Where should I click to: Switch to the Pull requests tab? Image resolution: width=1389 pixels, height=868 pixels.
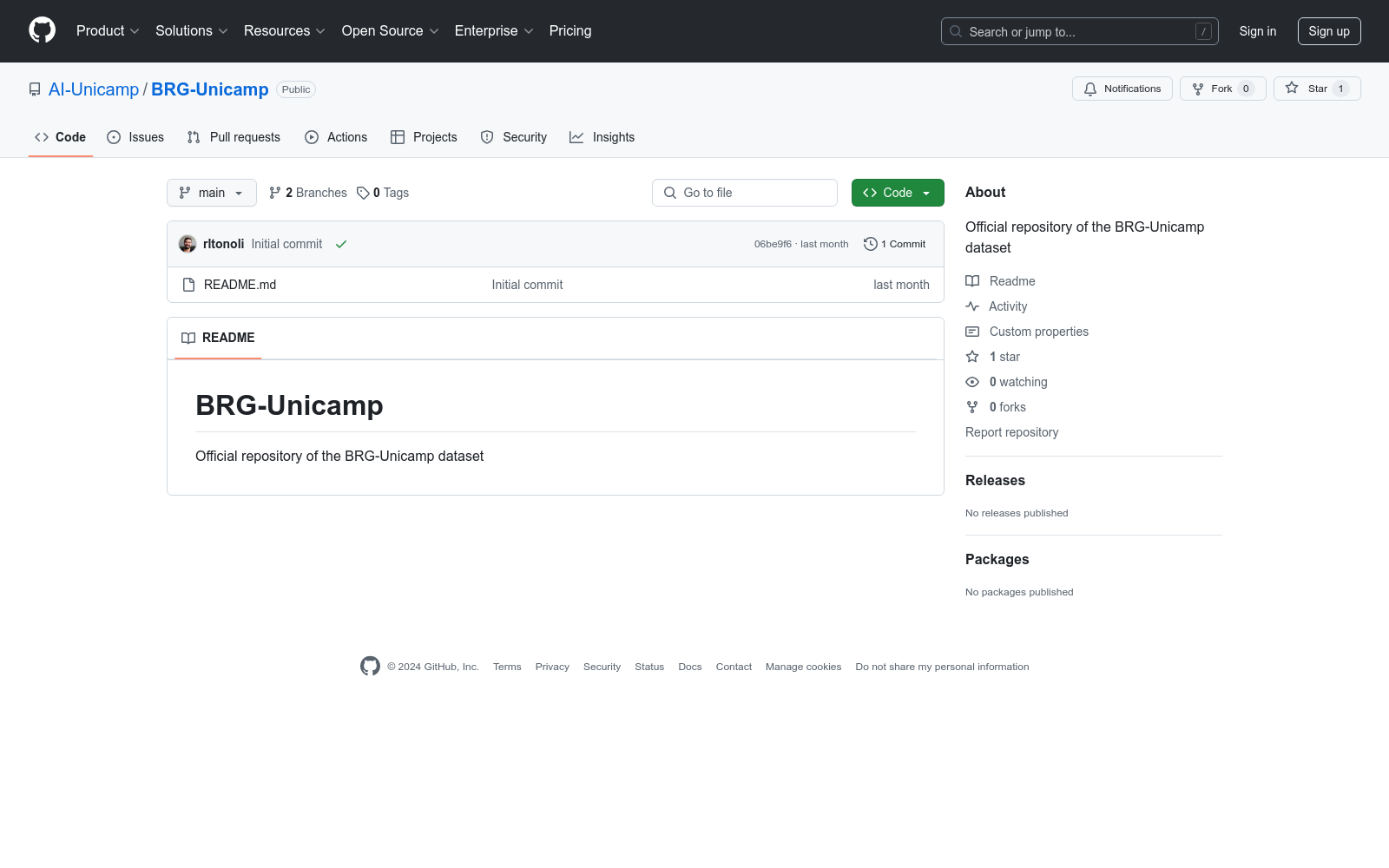click(234, 137)
